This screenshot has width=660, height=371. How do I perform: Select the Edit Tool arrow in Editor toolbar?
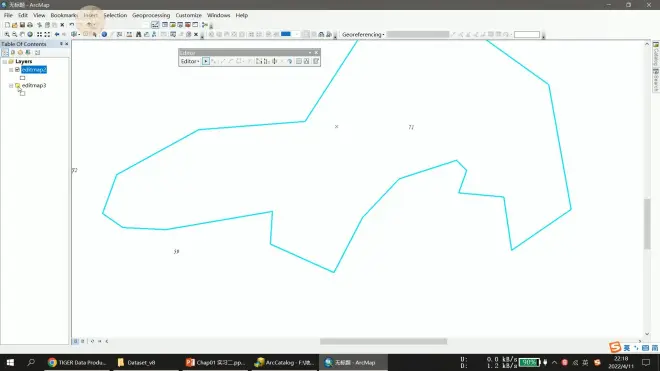tap(206, 61)
